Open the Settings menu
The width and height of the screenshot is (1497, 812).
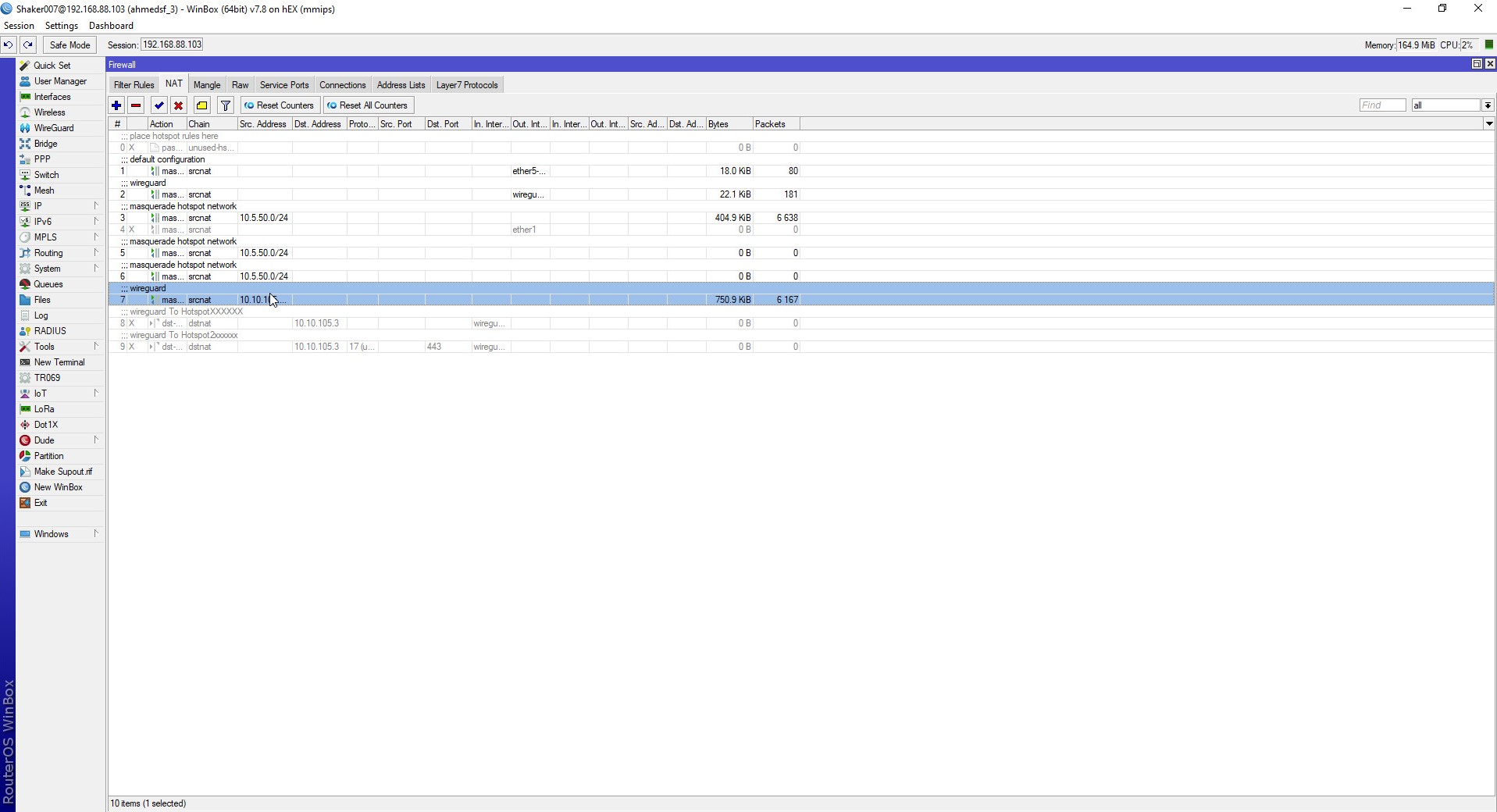tap(62, 26)
